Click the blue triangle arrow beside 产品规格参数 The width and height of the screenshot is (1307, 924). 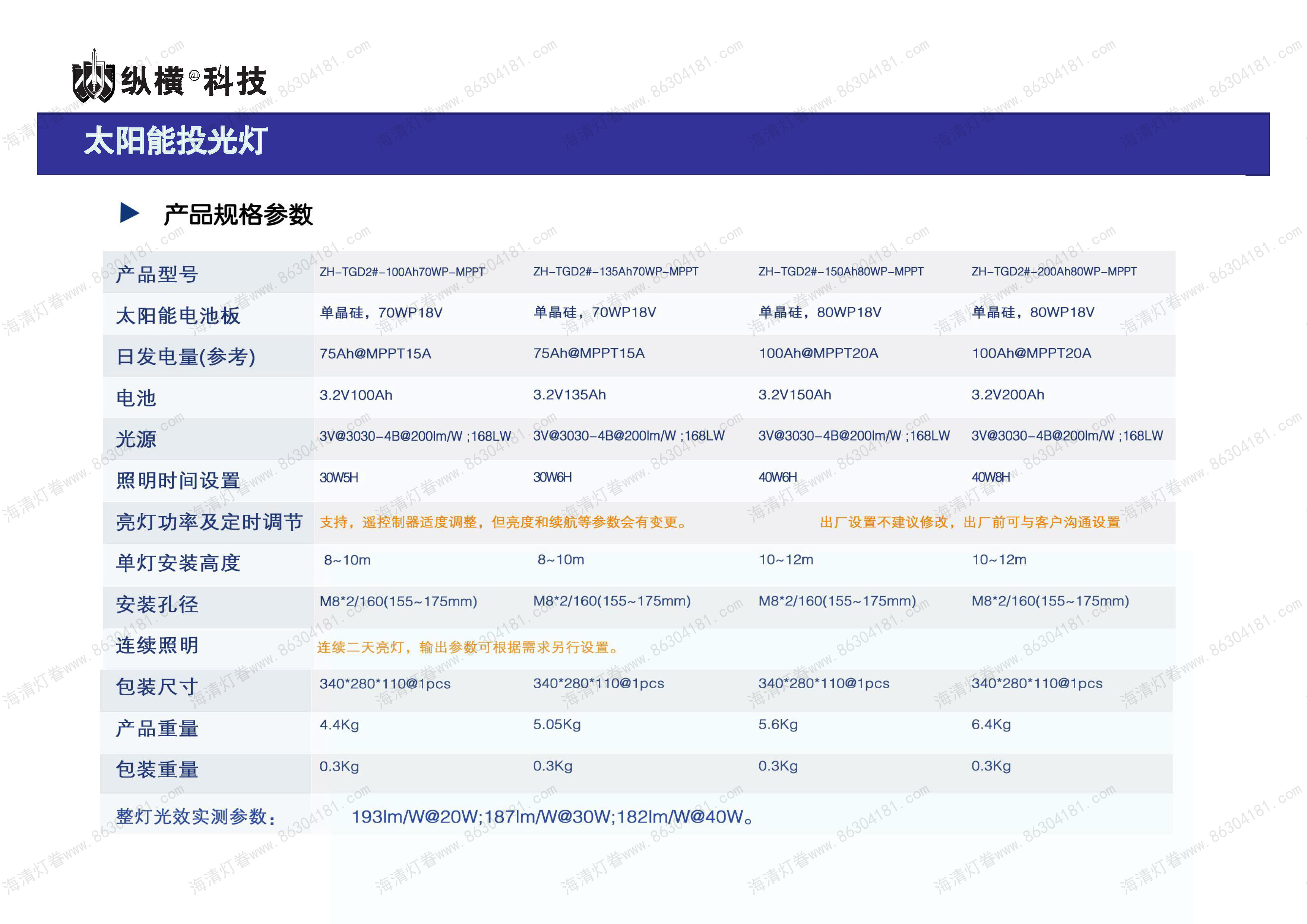coord(129,213)
